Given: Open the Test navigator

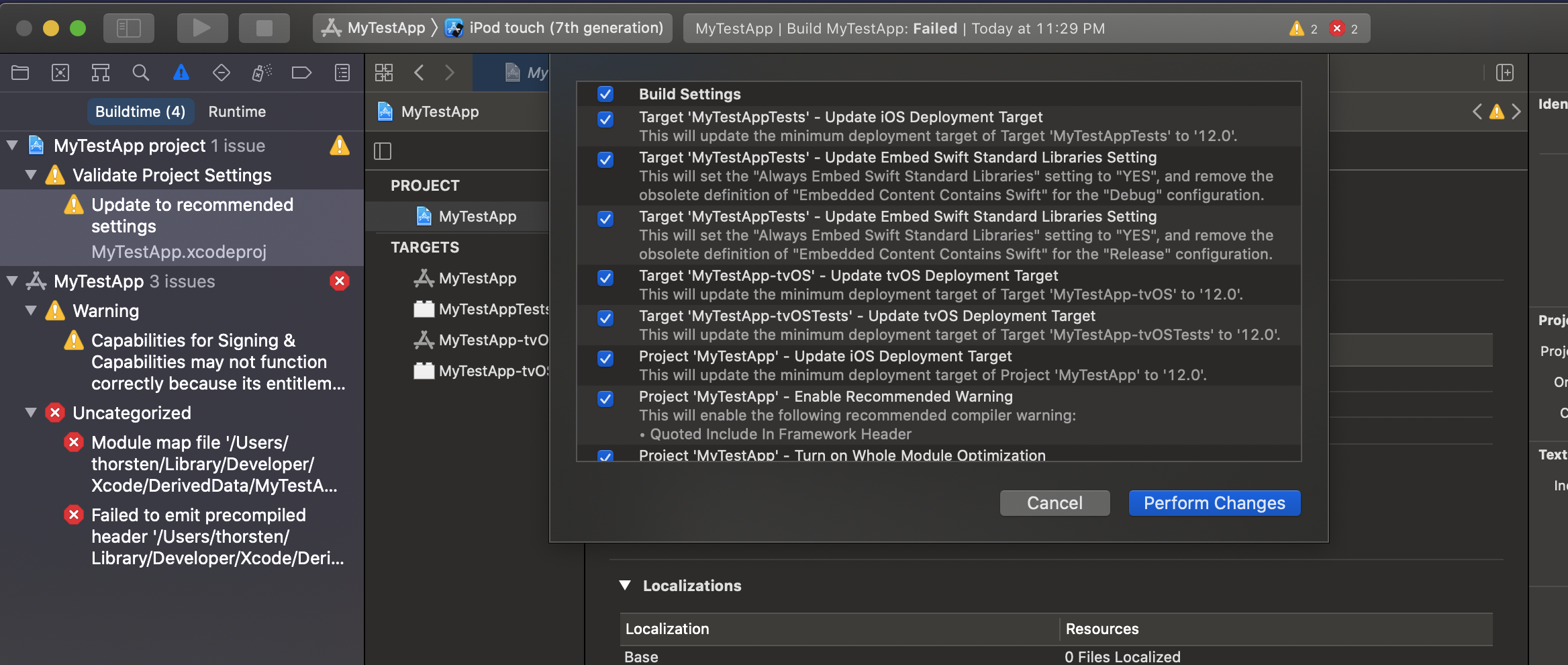Looking at the screenshot, I should [222, 73].
